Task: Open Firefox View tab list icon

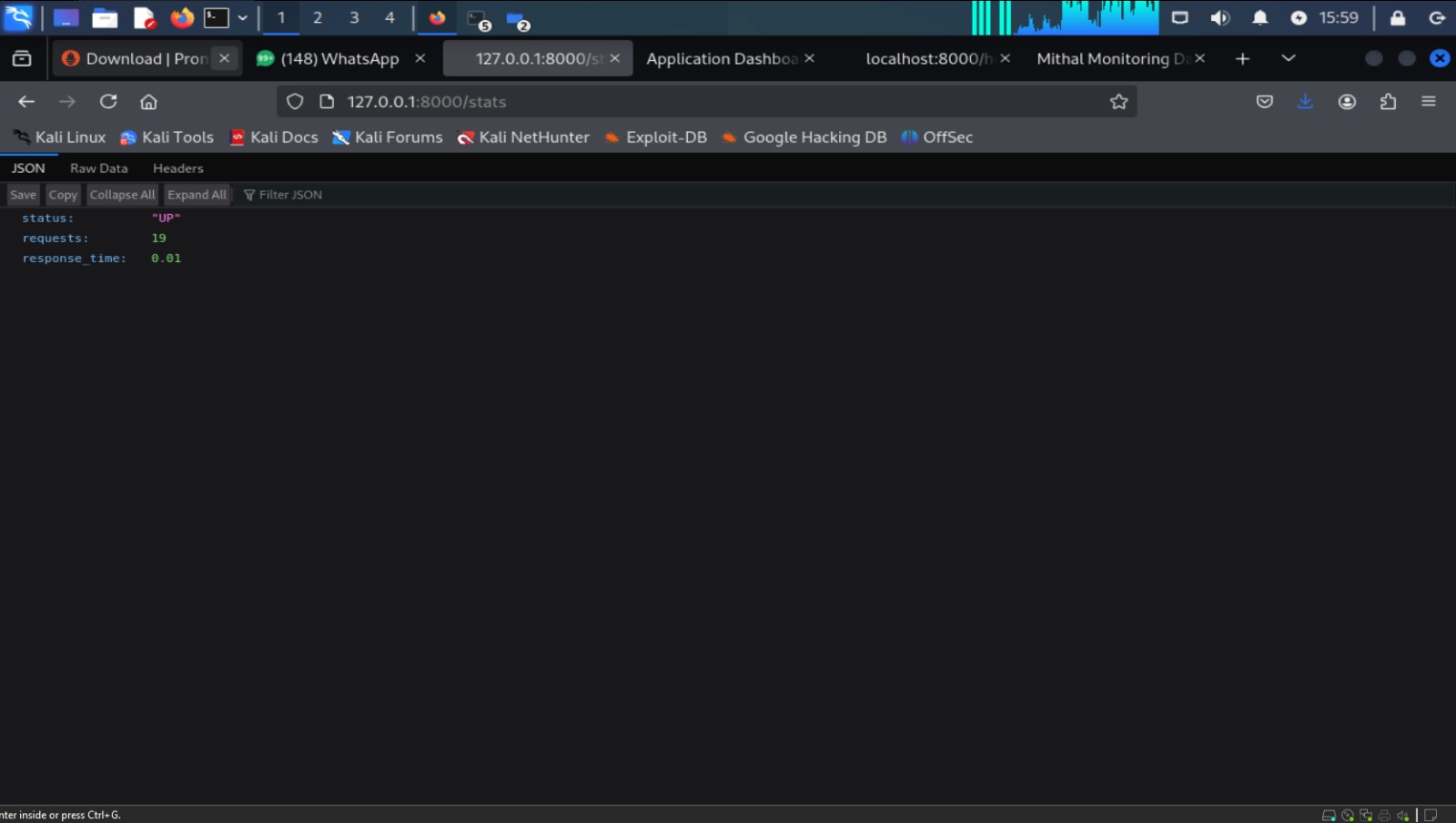Action: [x=22, y=58]
